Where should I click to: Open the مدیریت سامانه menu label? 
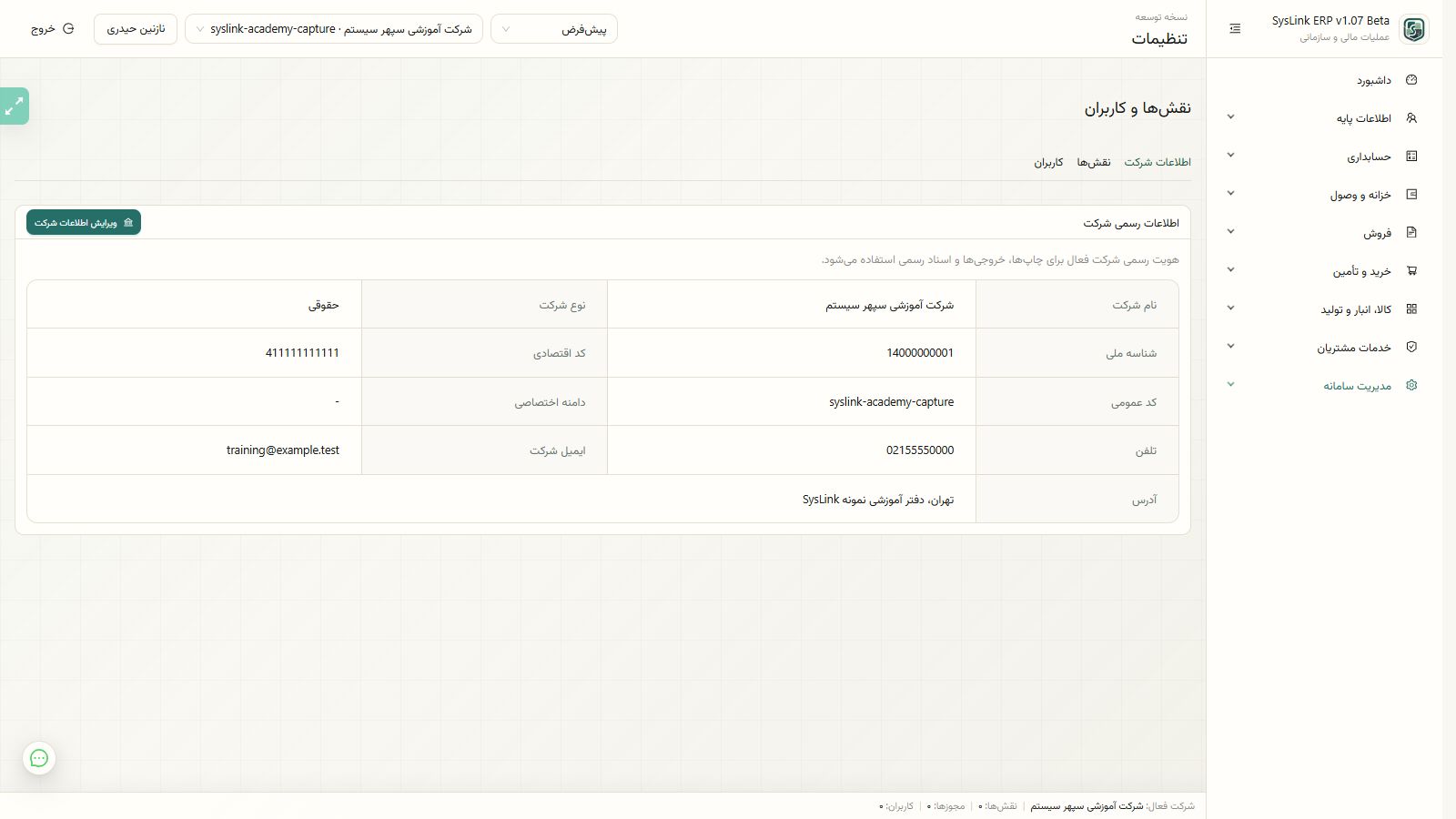[1357, 386]
